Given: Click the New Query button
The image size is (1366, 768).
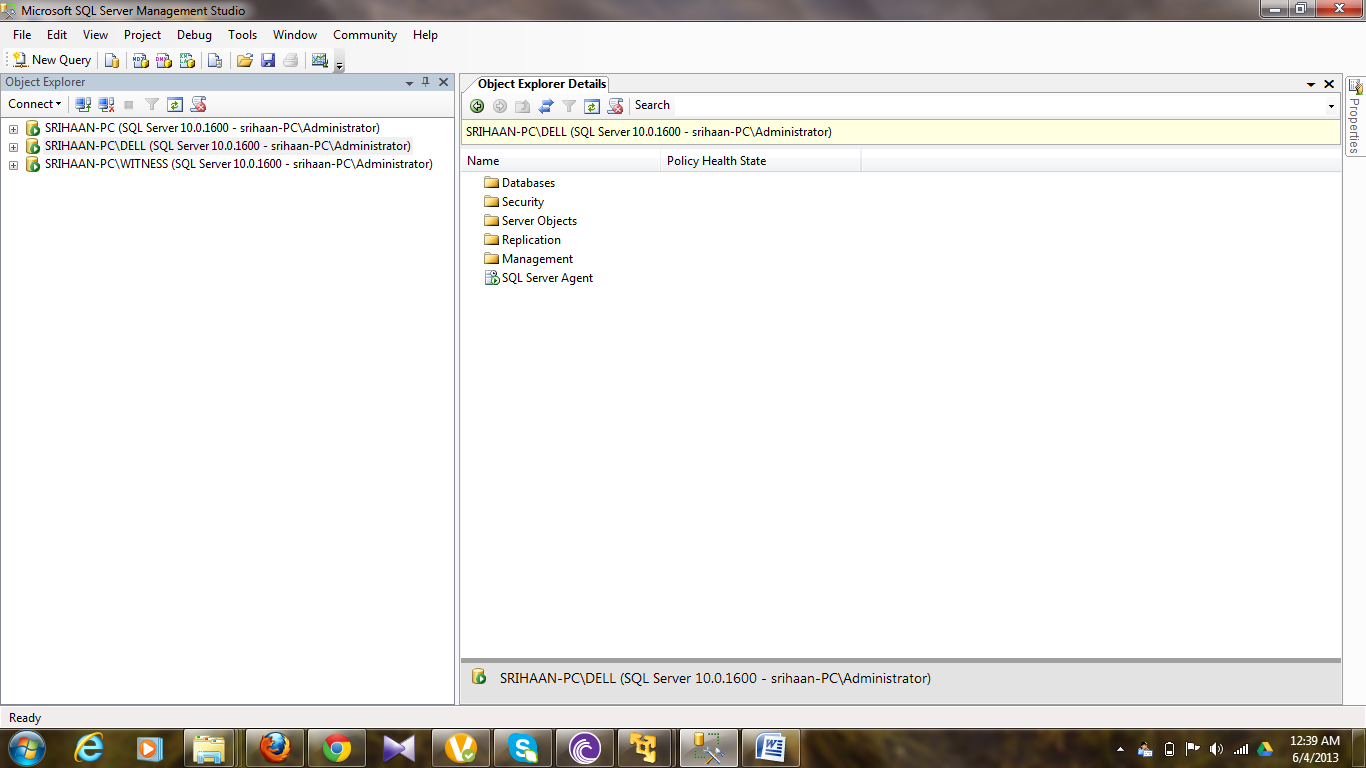Looking at the screenshot, I should tap(50, 60).
